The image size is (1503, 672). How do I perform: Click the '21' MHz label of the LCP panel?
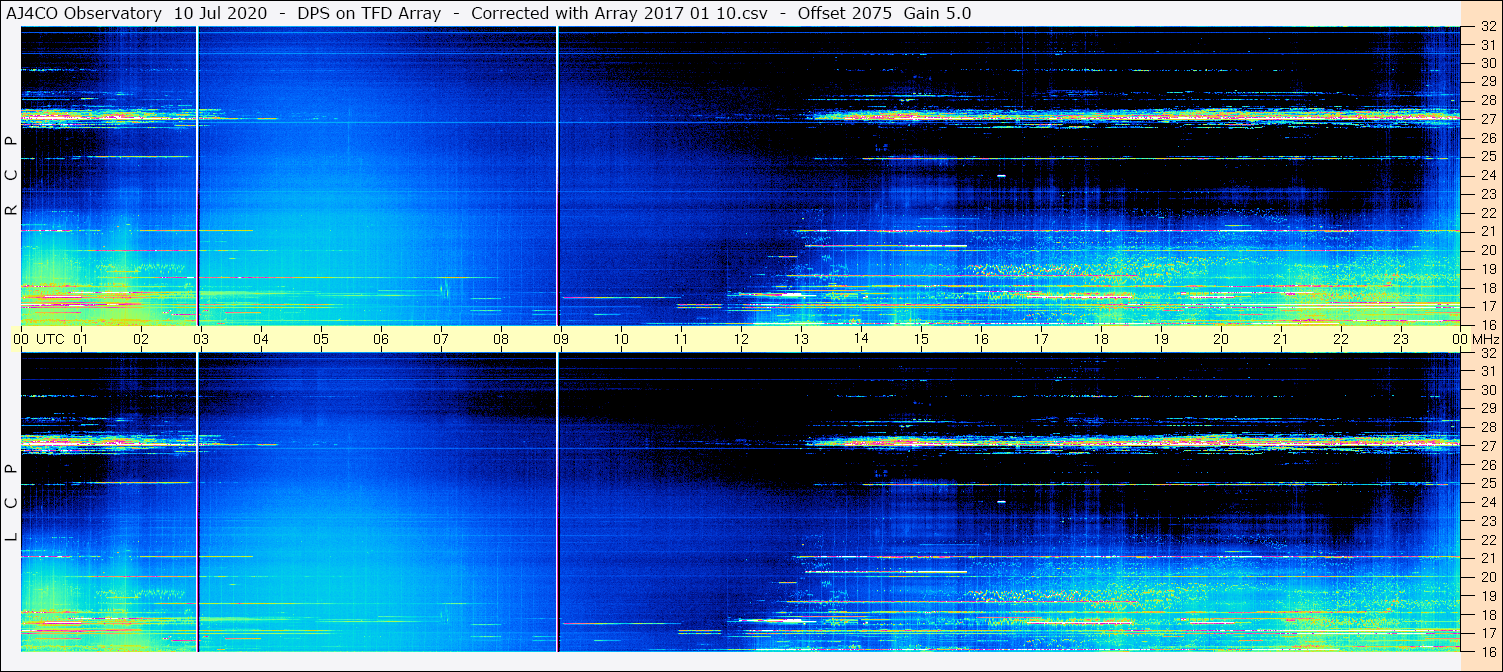point(1487,558)
